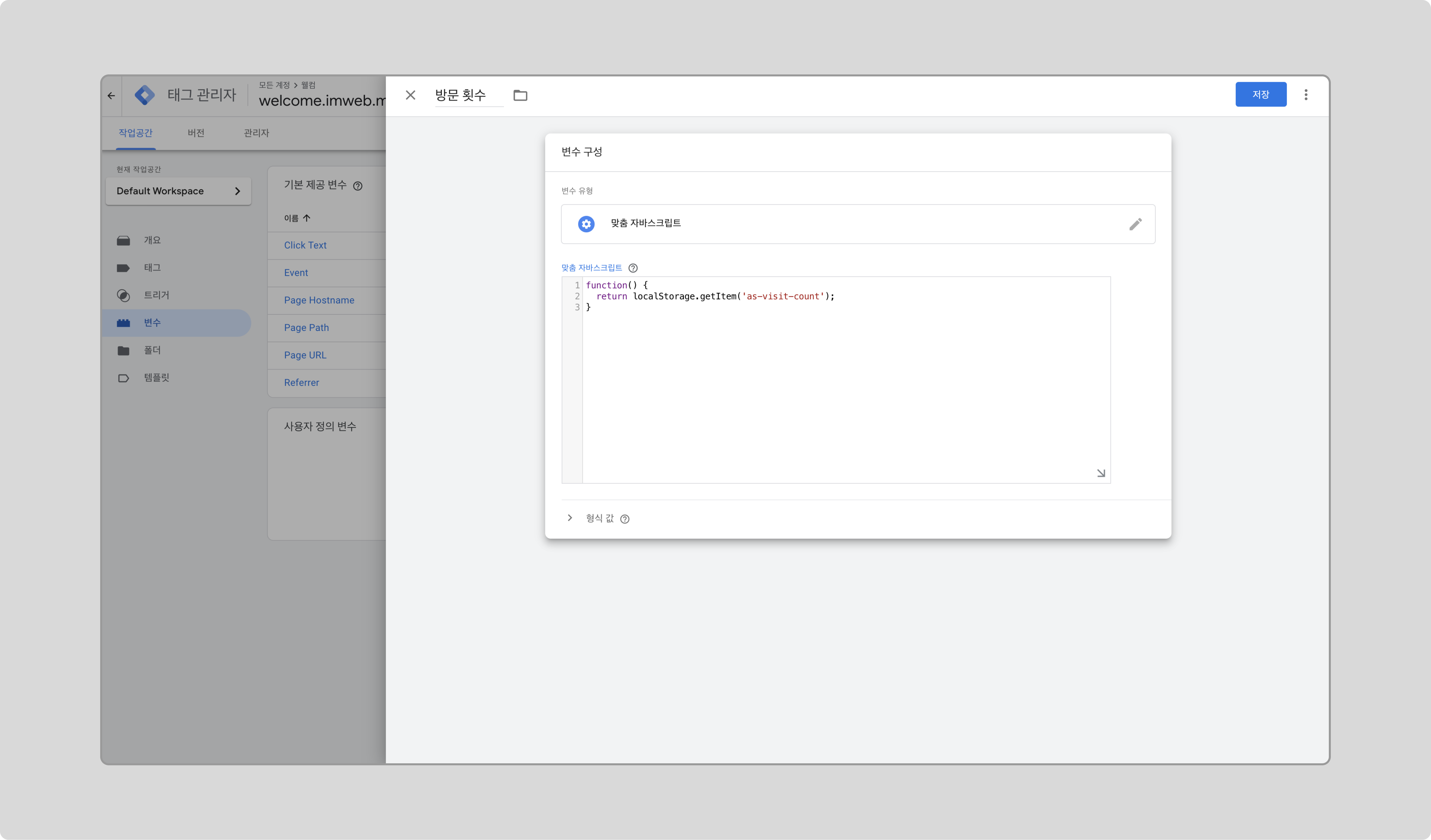The width and height of the screenshot is (1431, 840).
Task: Click help icon beside 맞춤 자바스크립트 label
Action: coord(633,268)
